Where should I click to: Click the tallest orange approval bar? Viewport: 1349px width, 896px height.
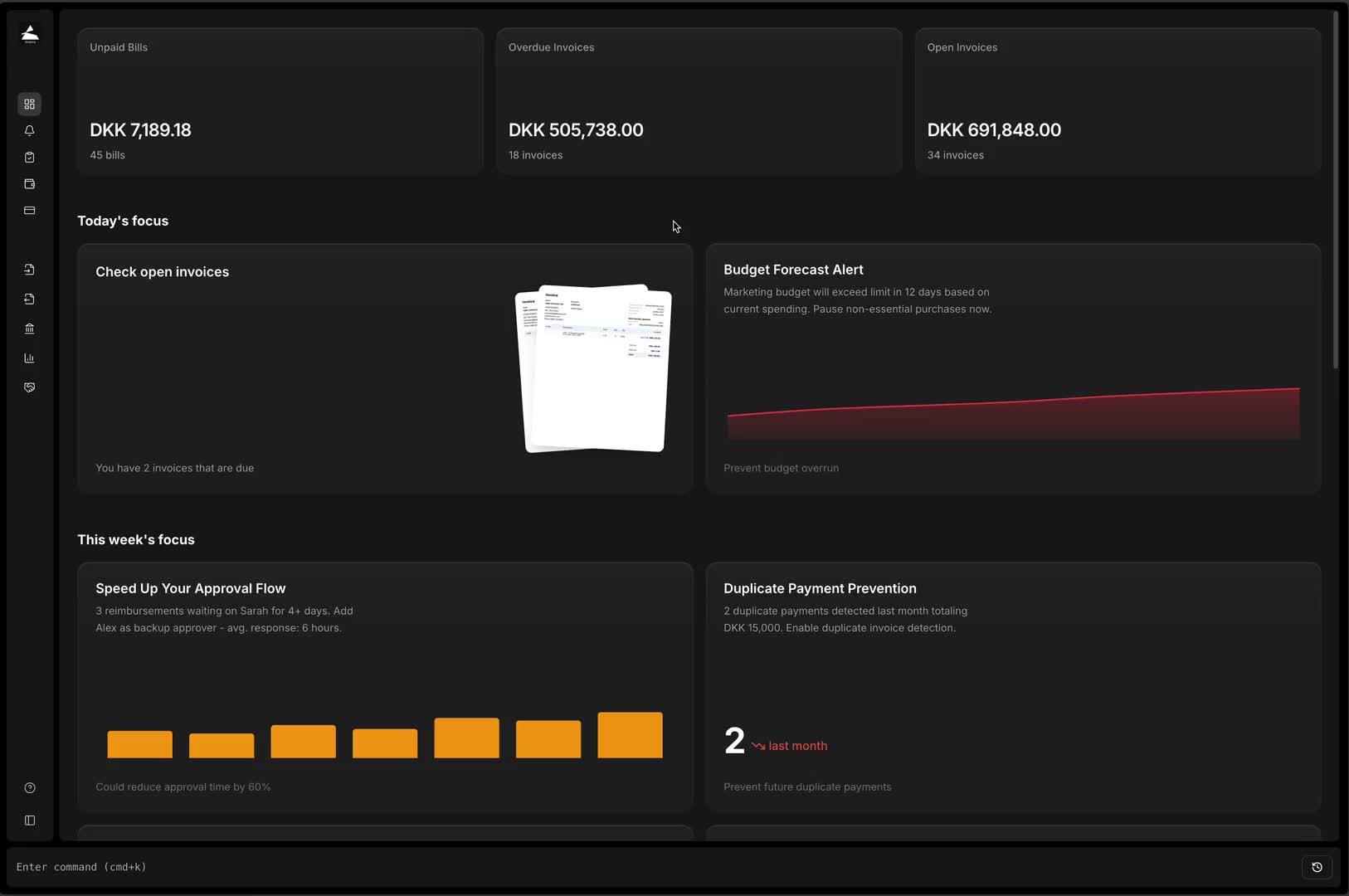pyautogui.click(x=630, y=735)
